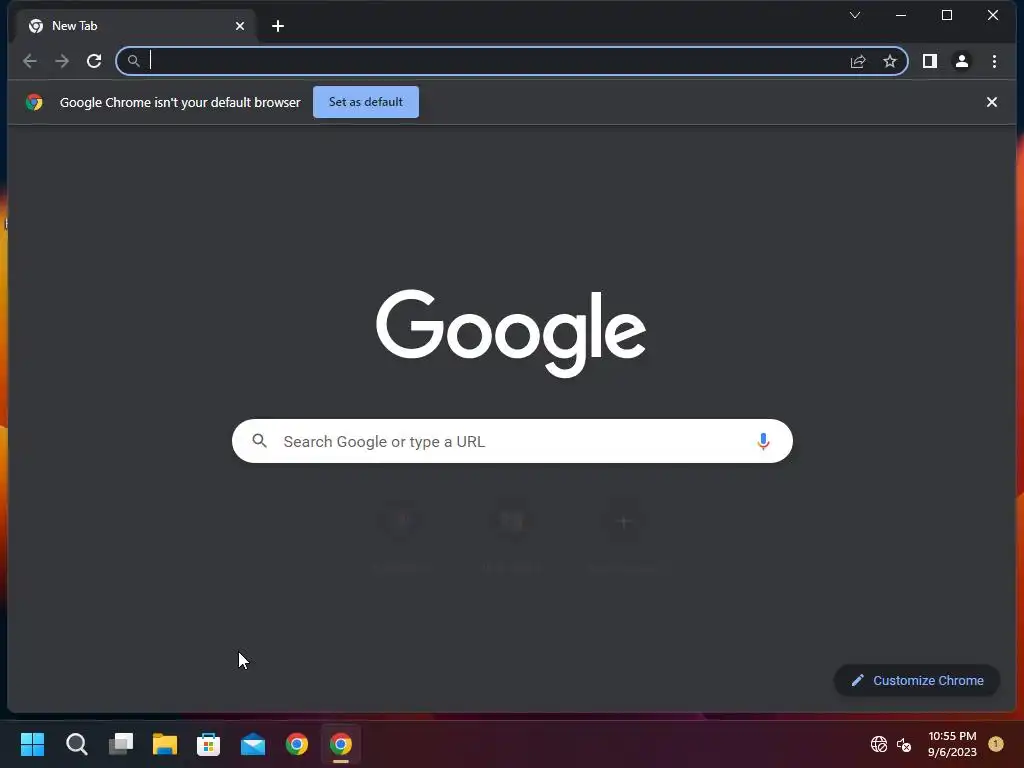Click the first Chrome taskbar icon
The image size is (1024, 768).
pos(296,744)
